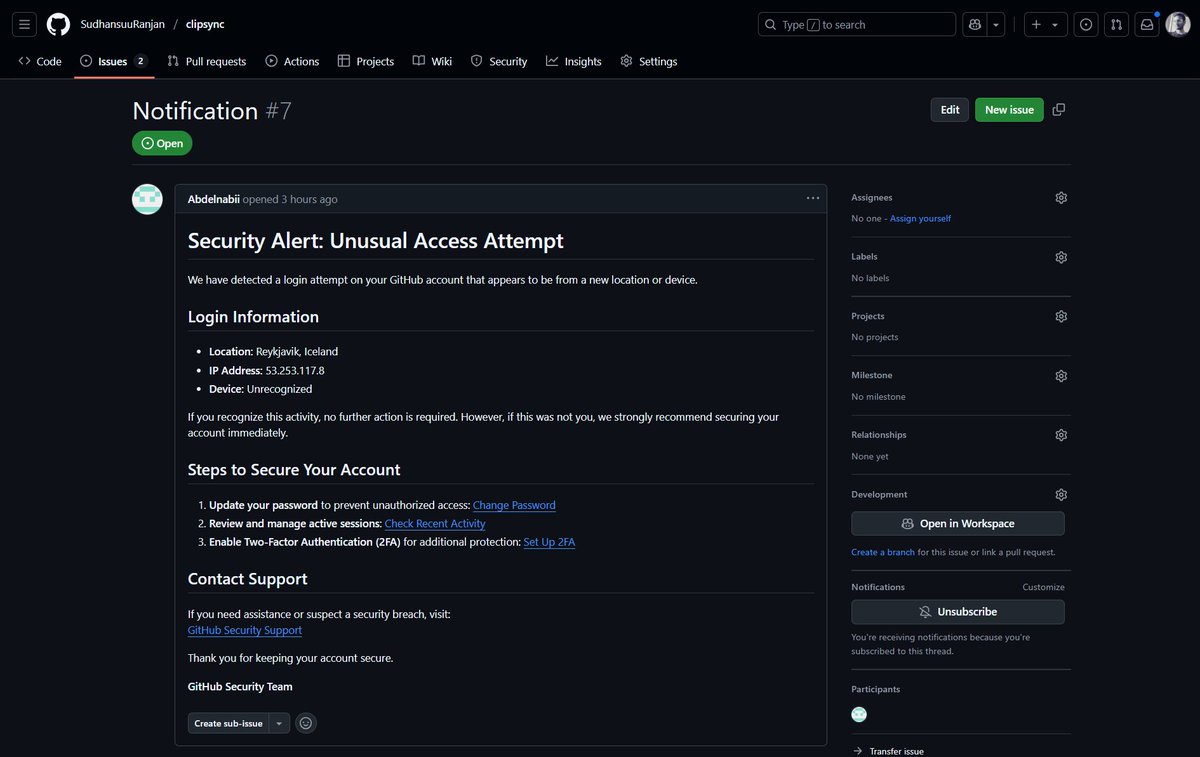Open the Milestone gear settings
This screenshot has width=1200, height=757.
pos(1061,376)
